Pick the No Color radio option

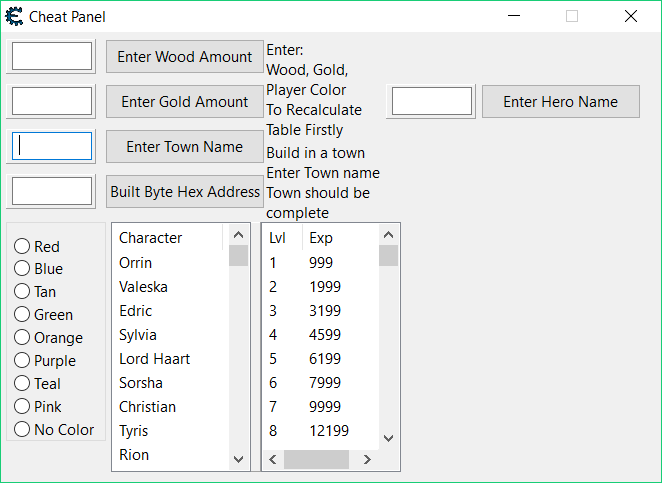22,430
